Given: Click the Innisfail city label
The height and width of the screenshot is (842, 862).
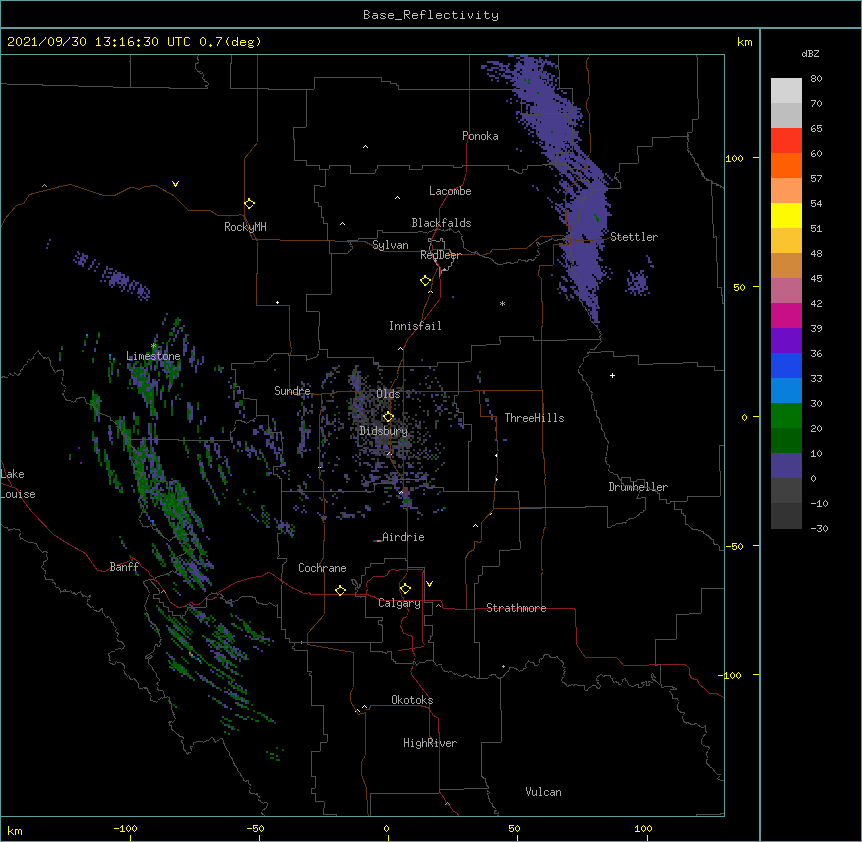Looking at the screenshot, I should [415, 326].
